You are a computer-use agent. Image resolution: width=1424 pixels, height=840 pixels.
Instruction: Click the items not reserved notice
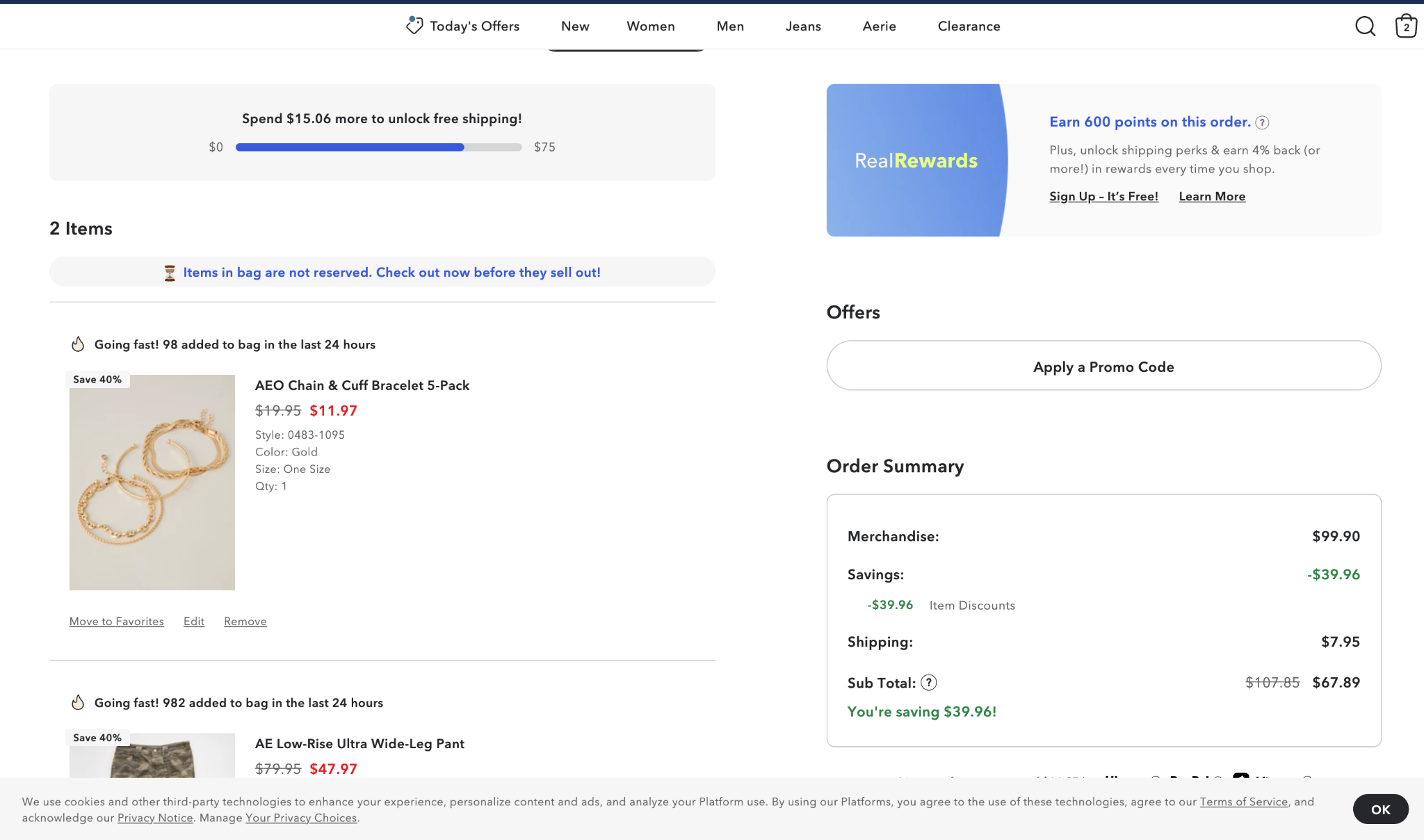pyautogui.click(x=382, y=272)
